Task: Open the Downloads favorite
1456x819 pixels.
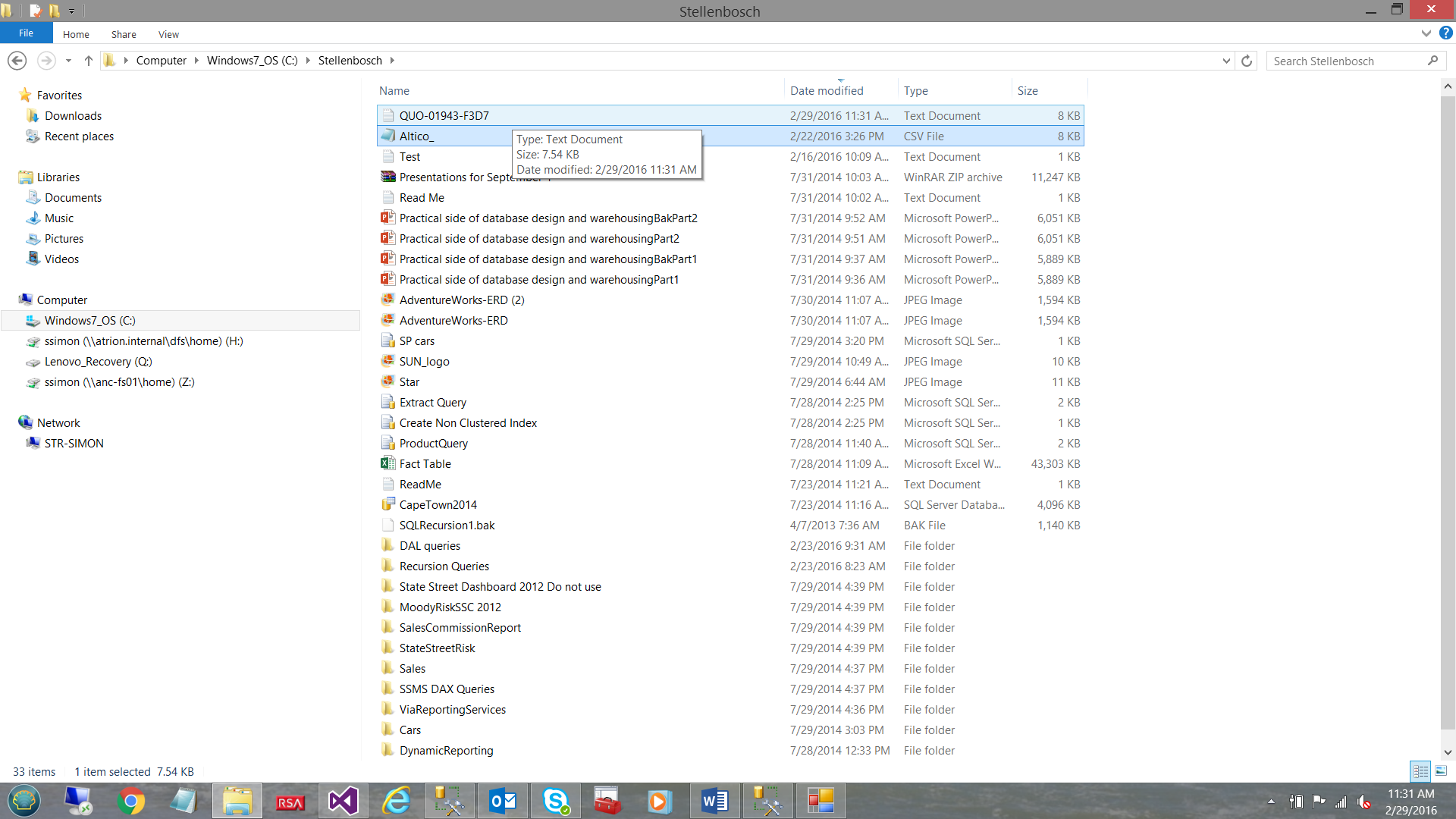Action: (73, 115)
